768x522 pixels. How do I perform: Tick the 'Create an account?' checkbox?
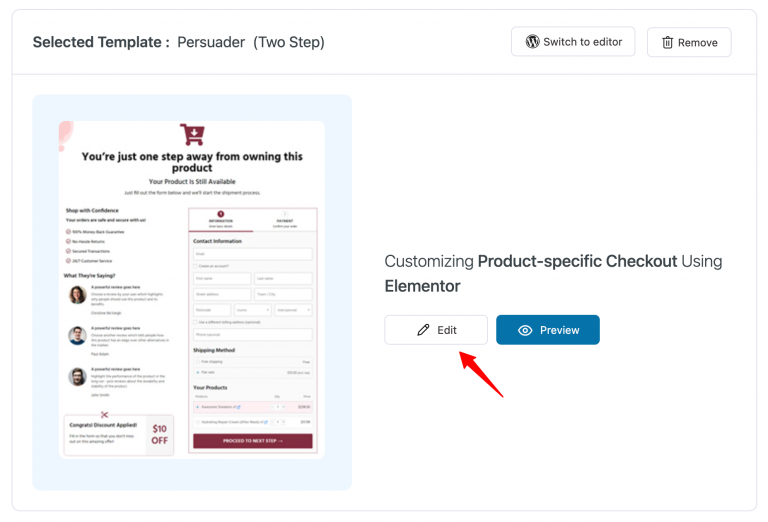pos(195,266)
